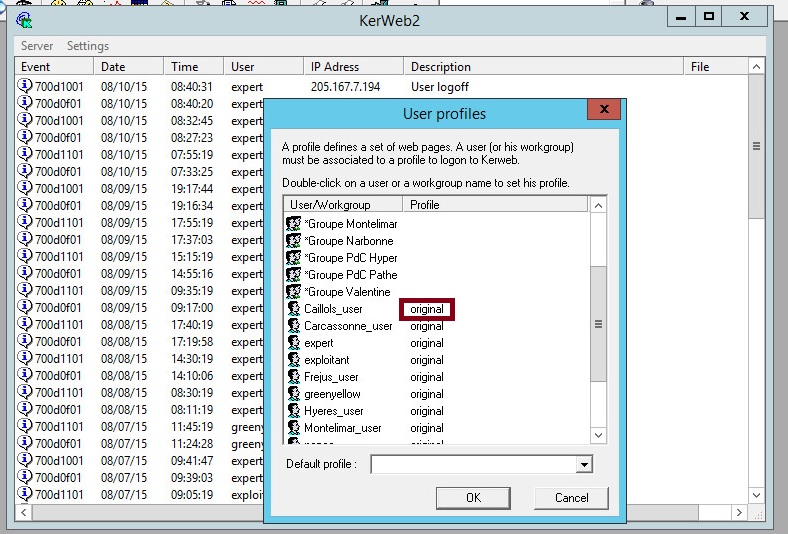Screen dimensions: 788x534
Task: Open the Settings menu
Action: click(88, 46)
